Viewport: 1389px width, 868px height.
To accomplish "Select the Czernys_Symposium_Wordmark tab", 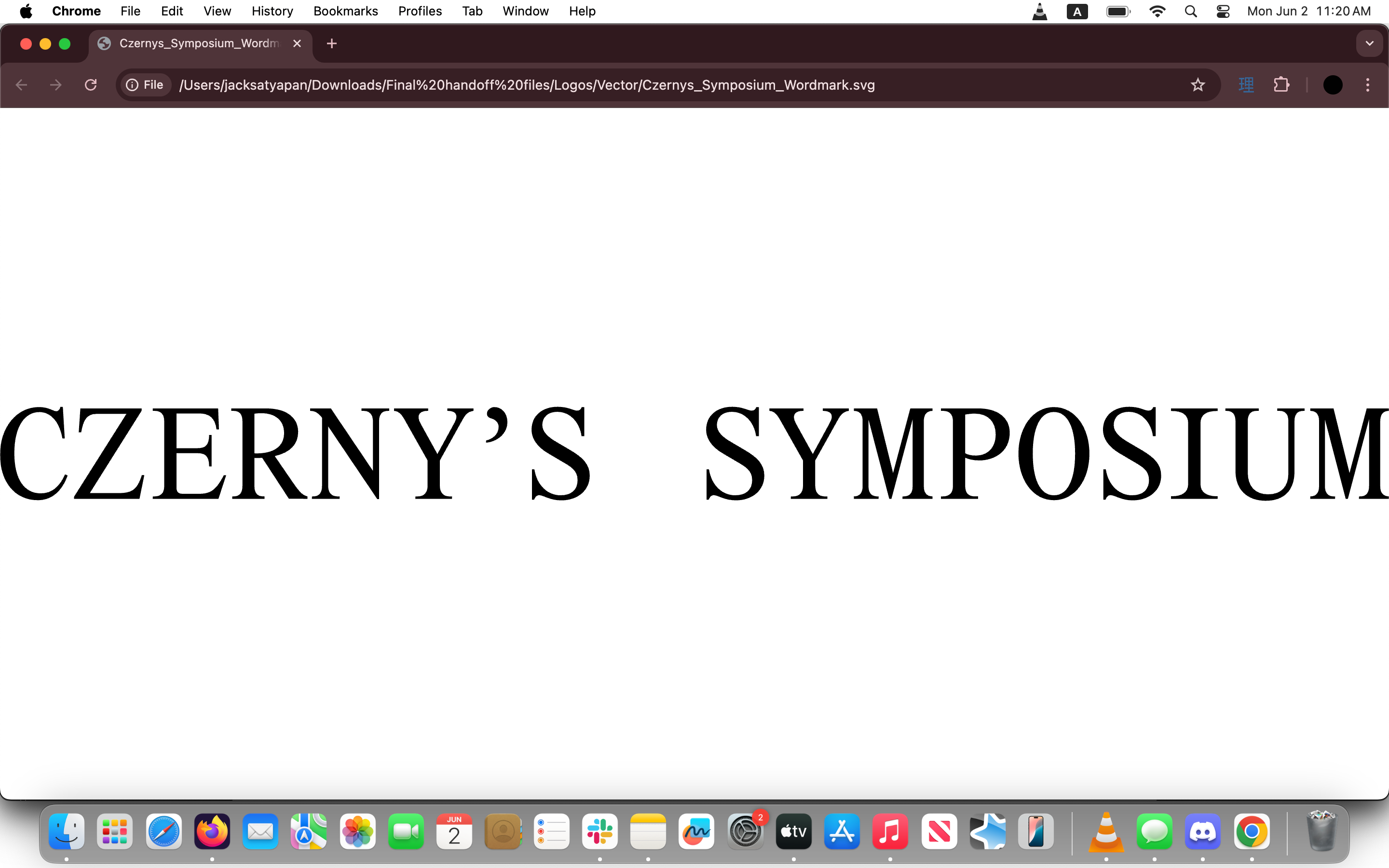I will (199, 43).
